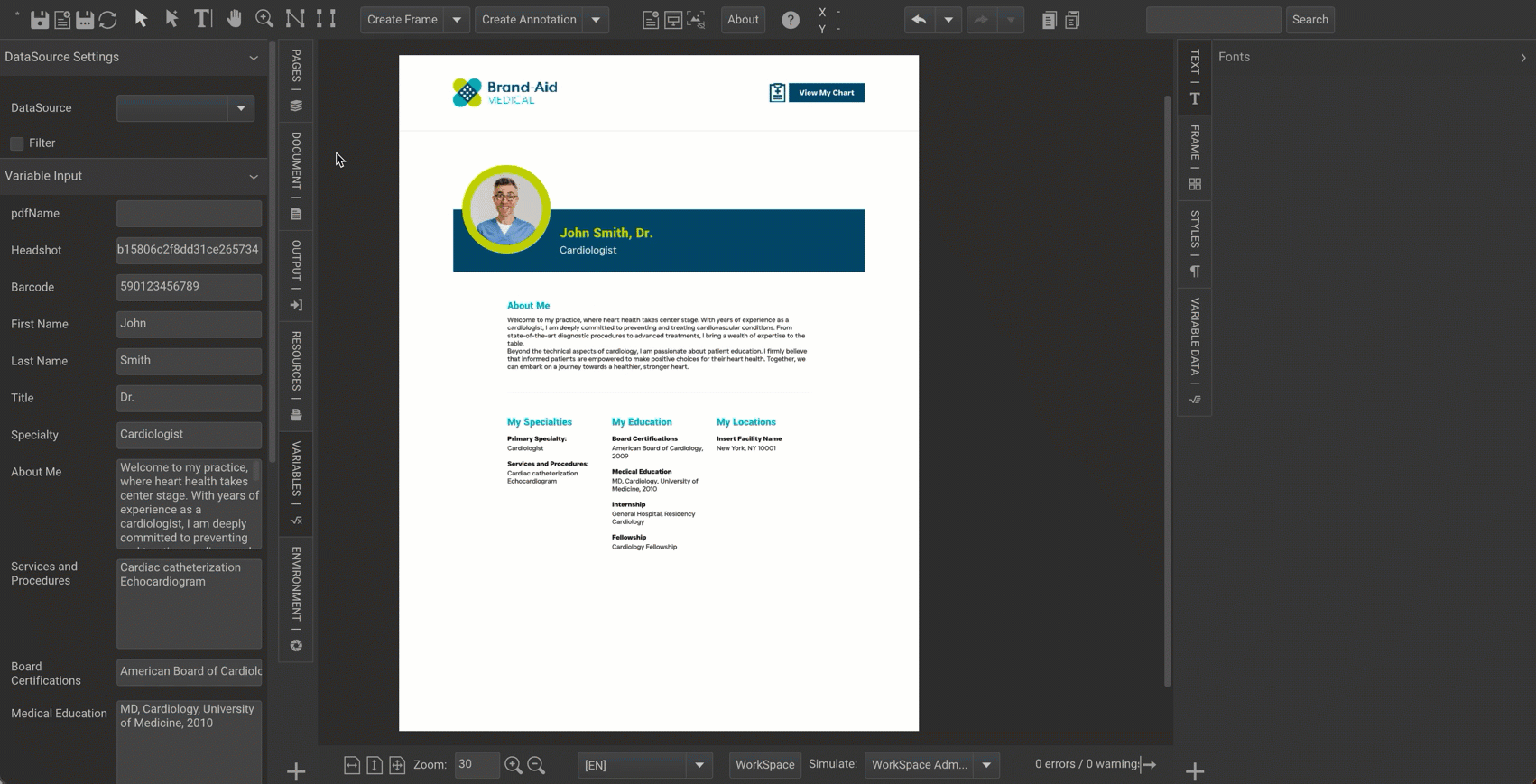Open the PAGES side tab
Screen dimensions: 1536x784
coord(296,81)
